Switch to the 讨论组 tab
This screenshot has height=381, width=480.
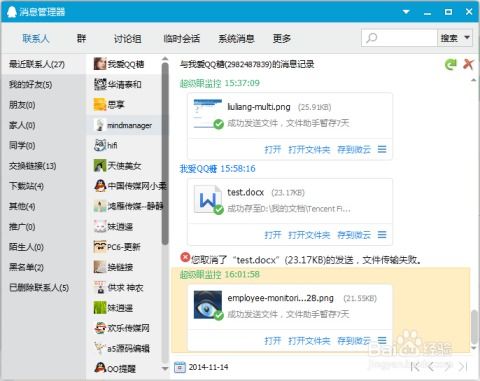pyautogui.click(x=128, y=39)
